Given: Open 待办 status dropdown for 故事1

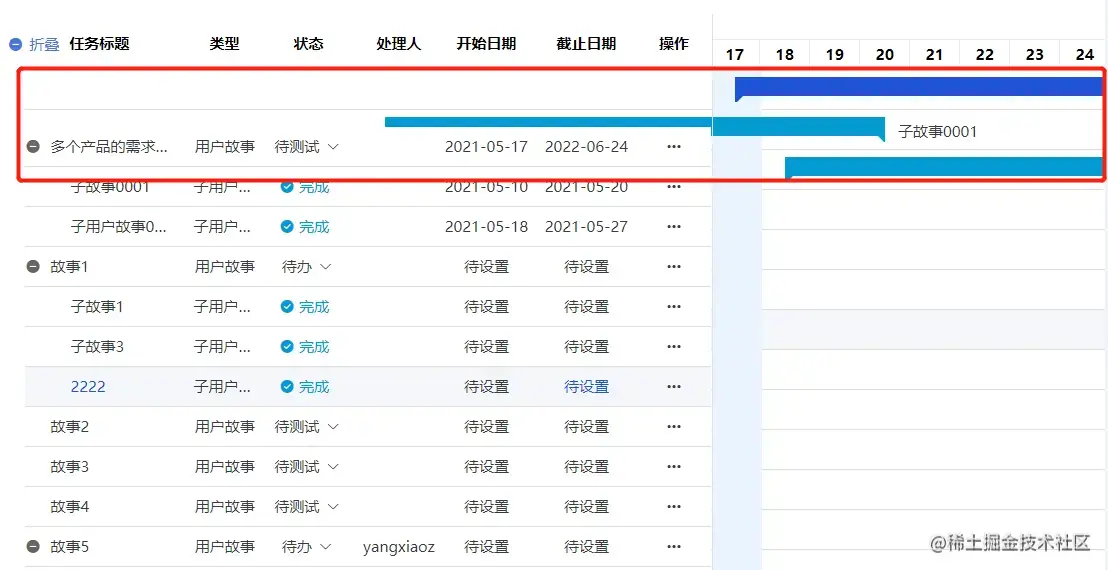Looking at the screenshot, I should 307,267.
